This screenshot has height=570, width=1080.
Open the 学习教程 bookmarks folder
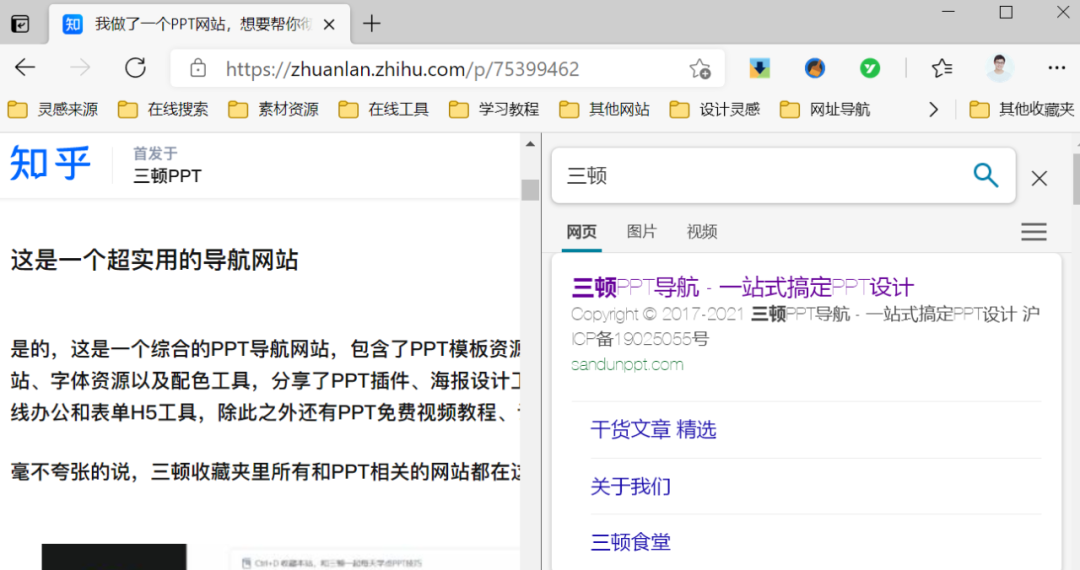click(x=494, y=109)
